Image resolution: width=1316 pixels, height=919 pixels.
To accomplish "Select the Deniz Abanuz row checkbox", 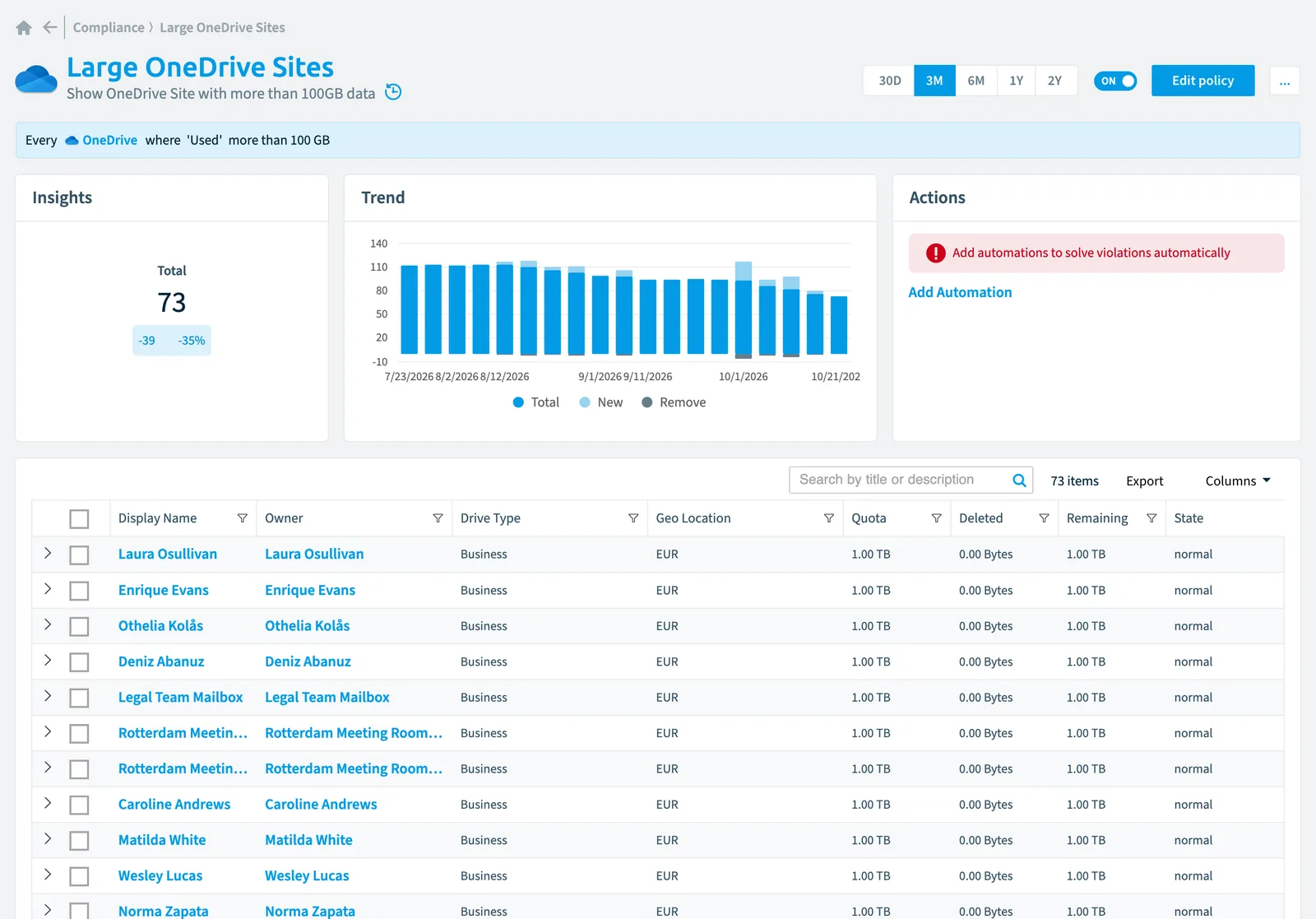I will 79,662.
